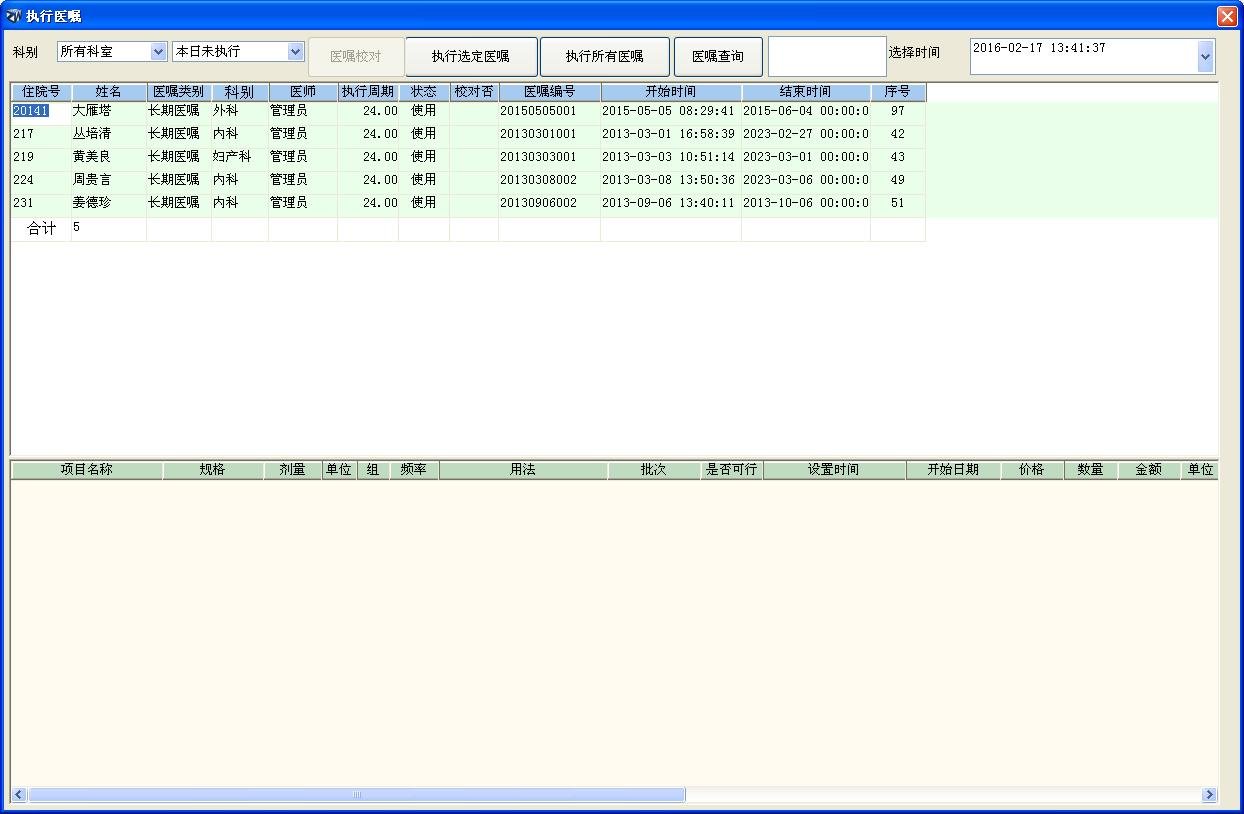Image resolution: width=1244 pixels, height=814 pixels.
Task: Select the row for patient 黄美良
Action: click(x=92, y=157)
